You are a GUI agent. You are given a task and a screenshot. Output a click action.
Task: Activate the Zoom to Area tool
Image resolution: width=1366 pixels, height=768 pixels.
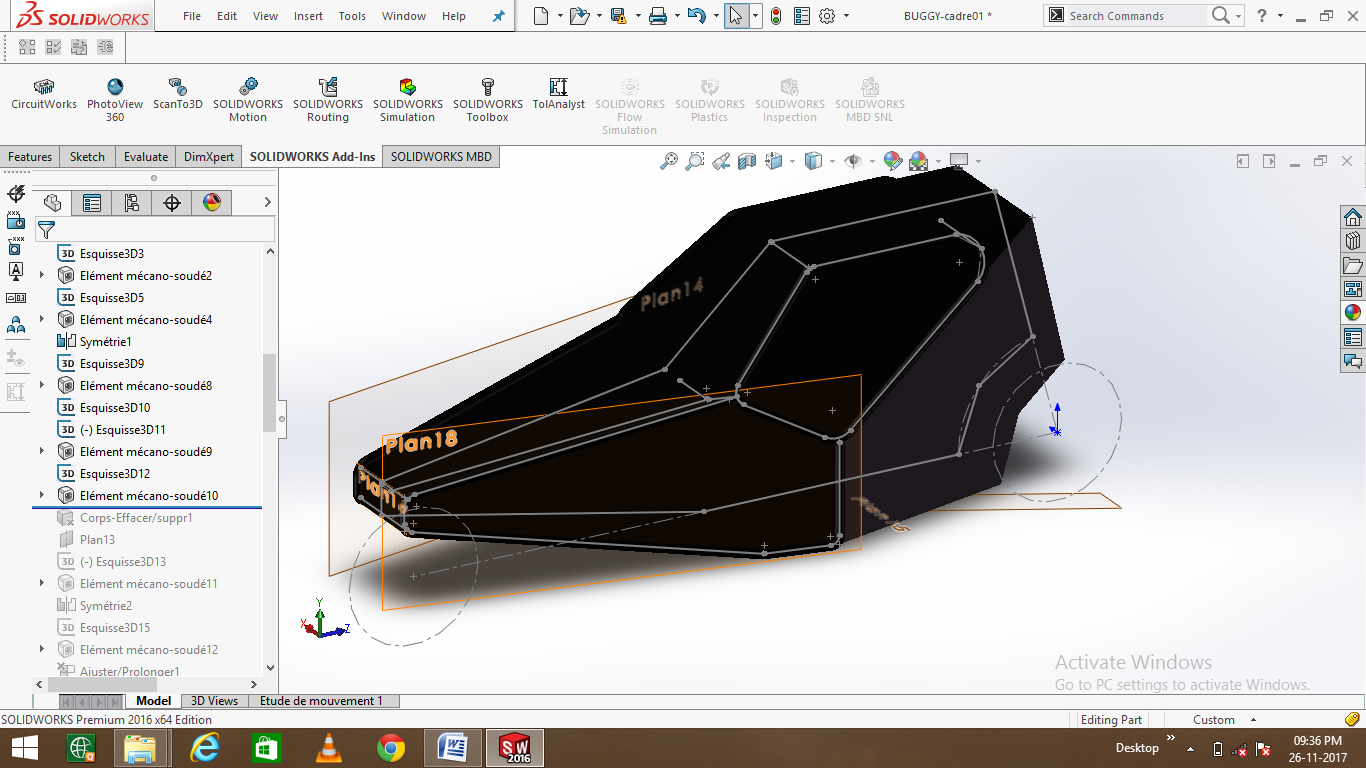click(x=695, y=161)
